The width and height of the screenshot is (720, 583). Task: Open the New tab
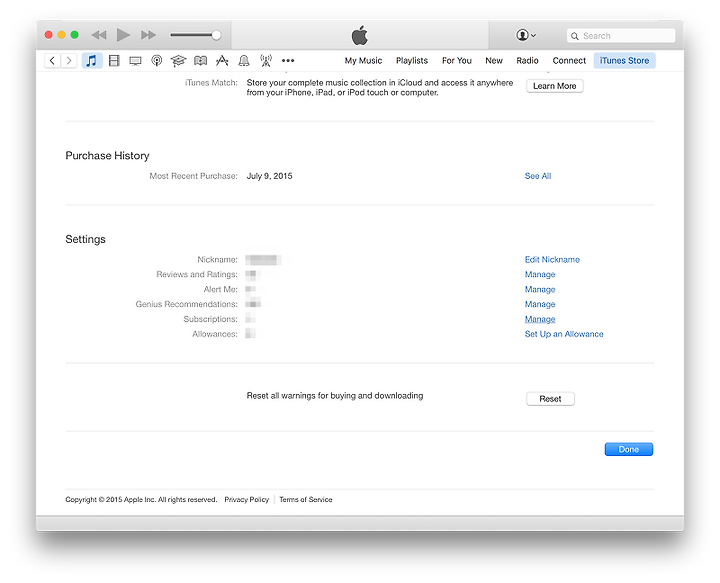point(494,61)
